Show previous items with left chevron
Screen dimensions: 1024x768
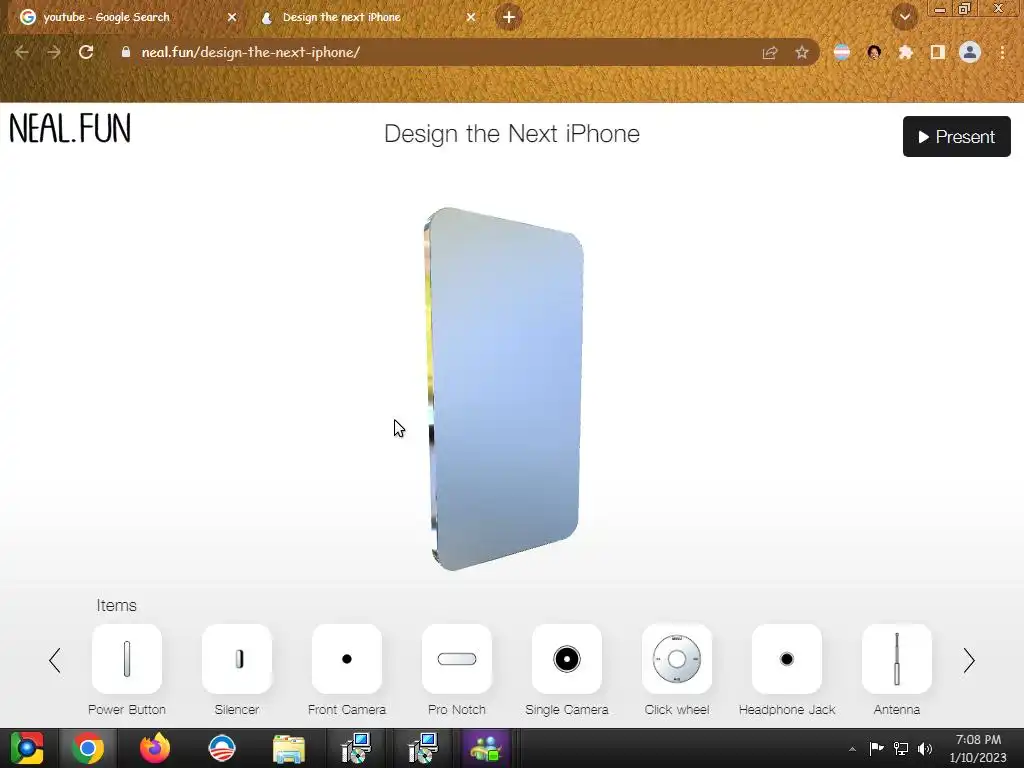coord(55,660)
